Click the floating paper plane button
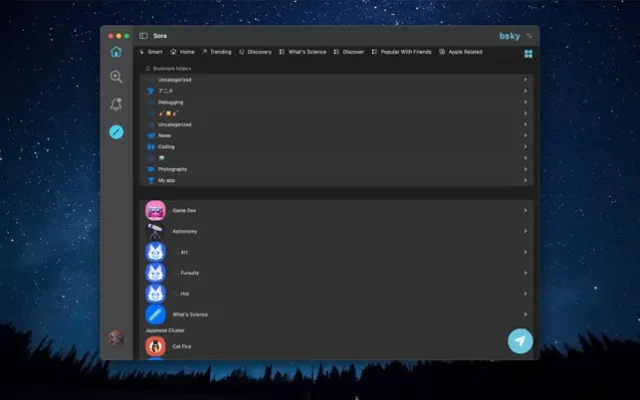Image resolution: width=640 pixels, height=400 pixels. tap(520, 341)
